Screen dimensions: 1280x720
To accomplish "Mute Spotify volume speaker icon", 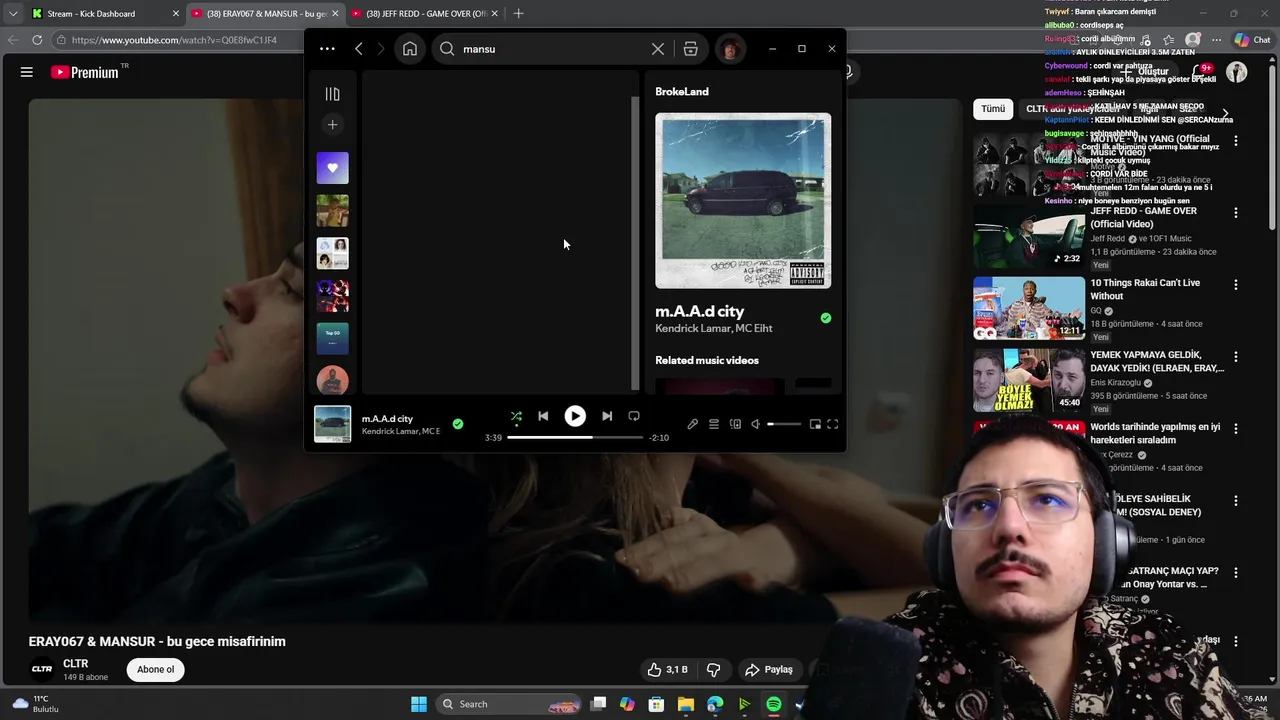I will click(756, 424).
